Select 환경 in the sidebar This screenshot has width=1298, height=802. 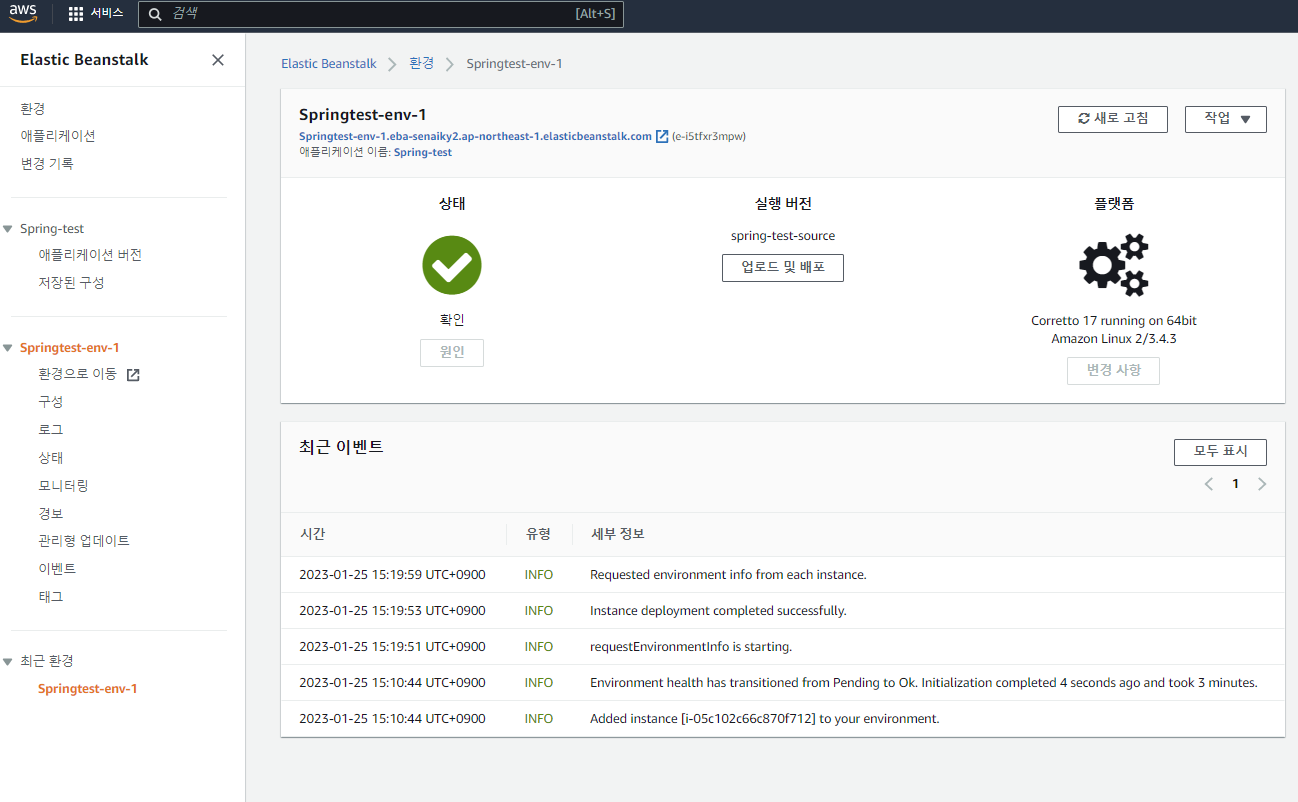(33, 108)
